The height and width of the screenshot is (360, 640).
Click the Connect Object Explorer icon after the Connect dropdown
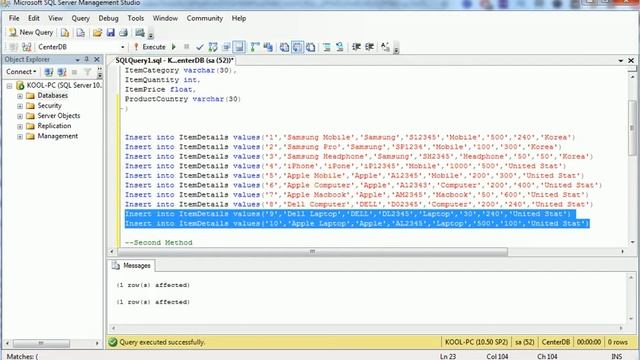(49, 72)
